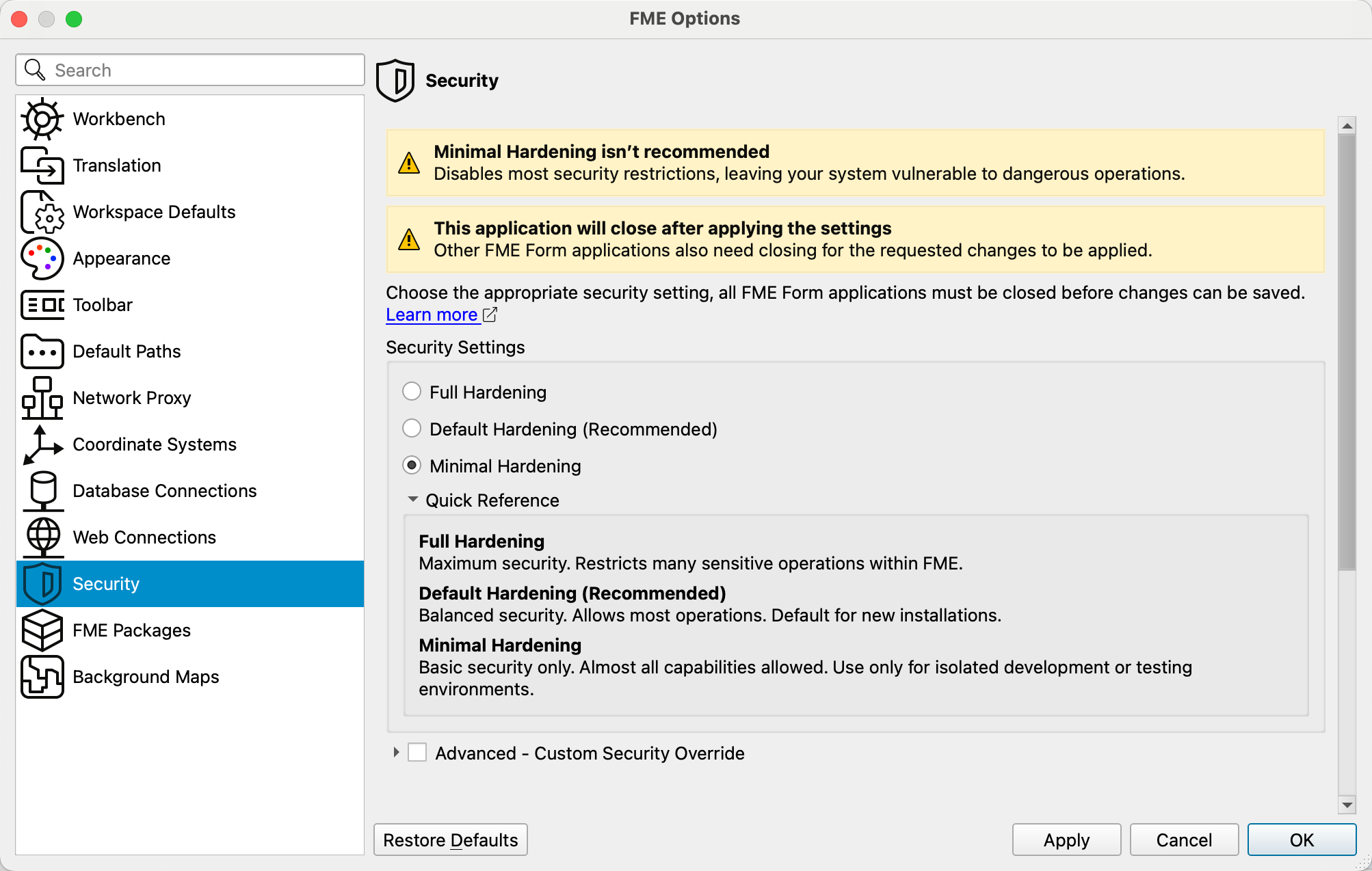The height and width of the screenshot is (871, 1372).
Task: Click the red window close button
Action: (x=19, y=19)
